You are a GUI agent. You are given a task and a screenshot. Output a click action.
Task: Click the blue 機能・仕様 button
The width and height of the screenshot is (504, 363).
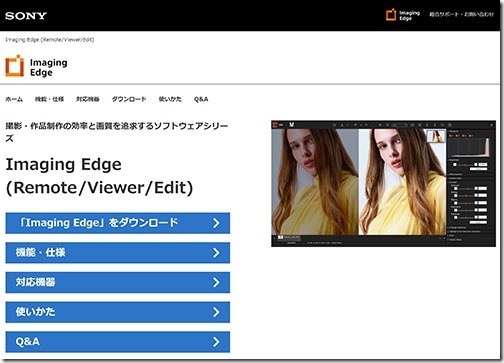(x=118, y=253)
